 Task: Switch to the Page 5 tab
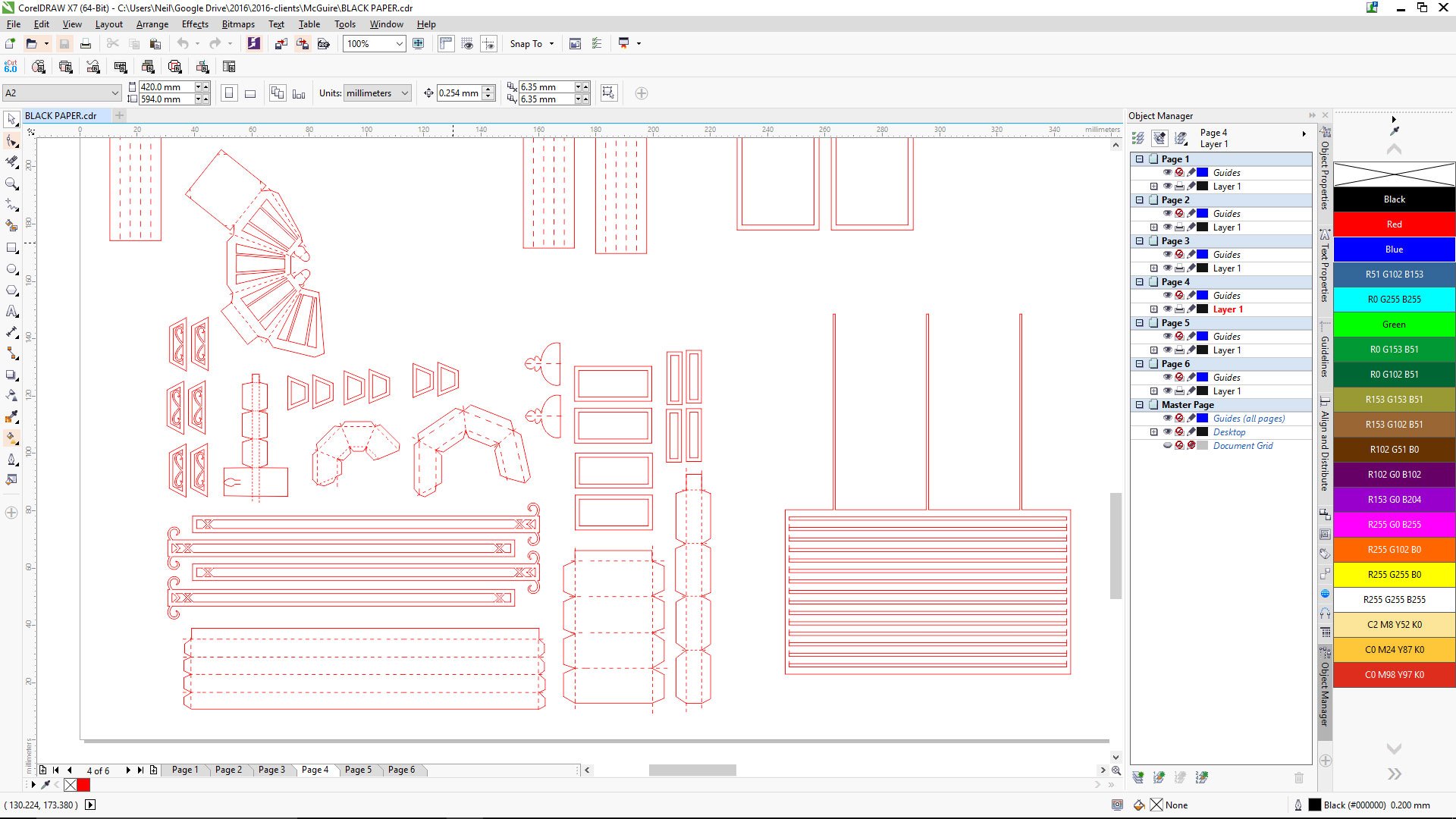357,770
